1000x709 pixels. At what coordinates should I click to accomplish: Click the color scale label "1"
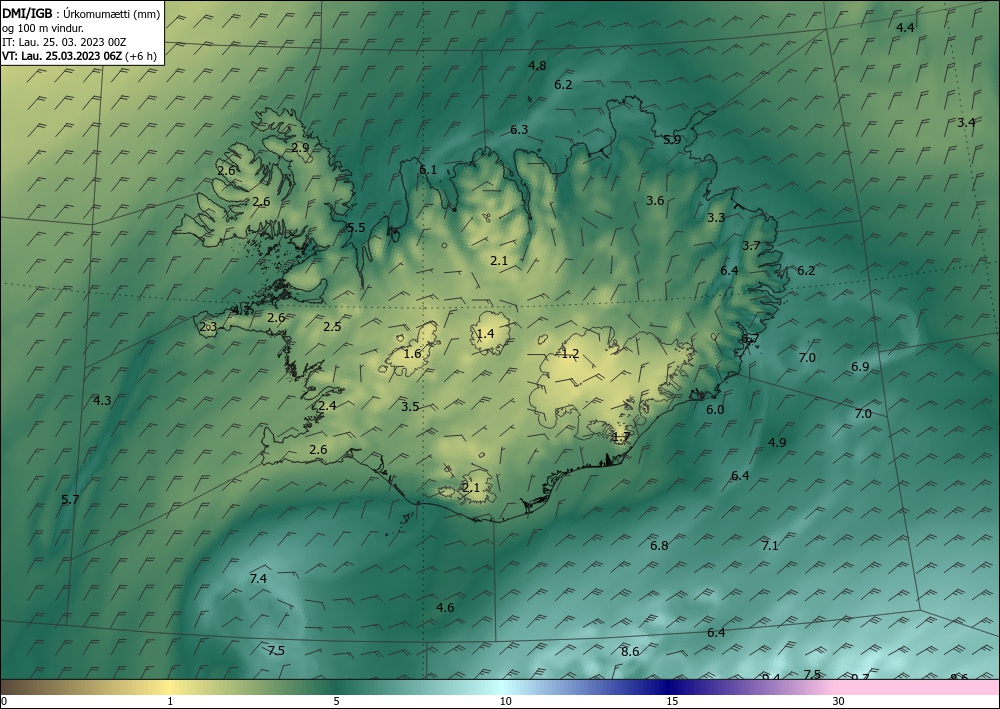(x=170, y=701)
